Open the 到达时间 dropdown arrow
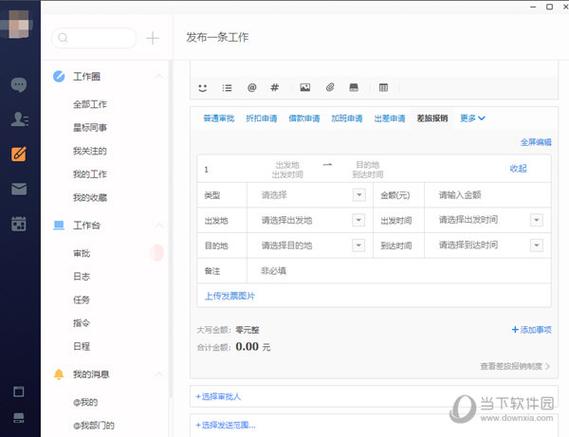Screen dimensions: 569x437 coord(536,245)
